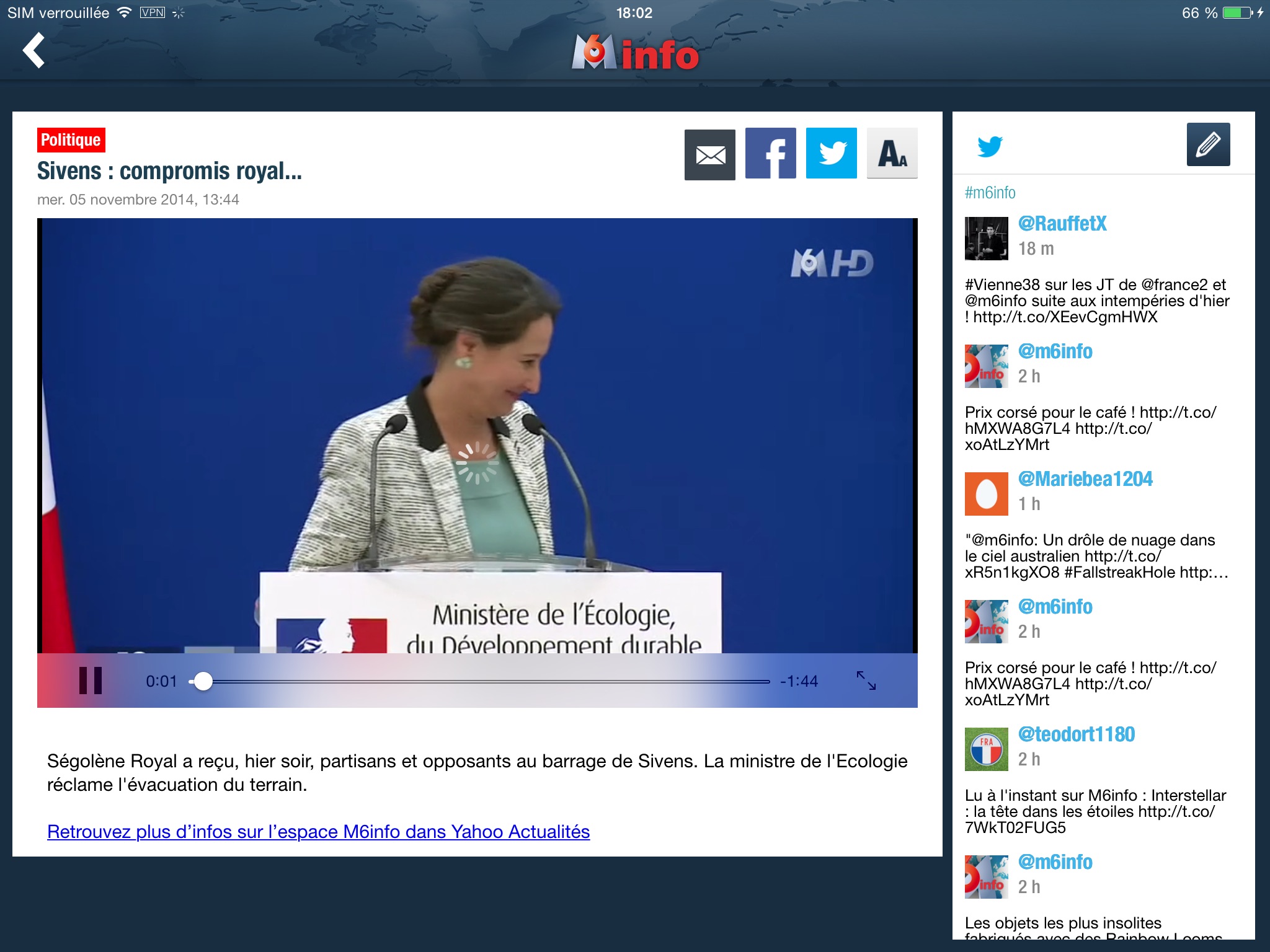Tap the teodort1180 French flag avatar
This screenshot has width=1270, height=952.
(986, 749)
